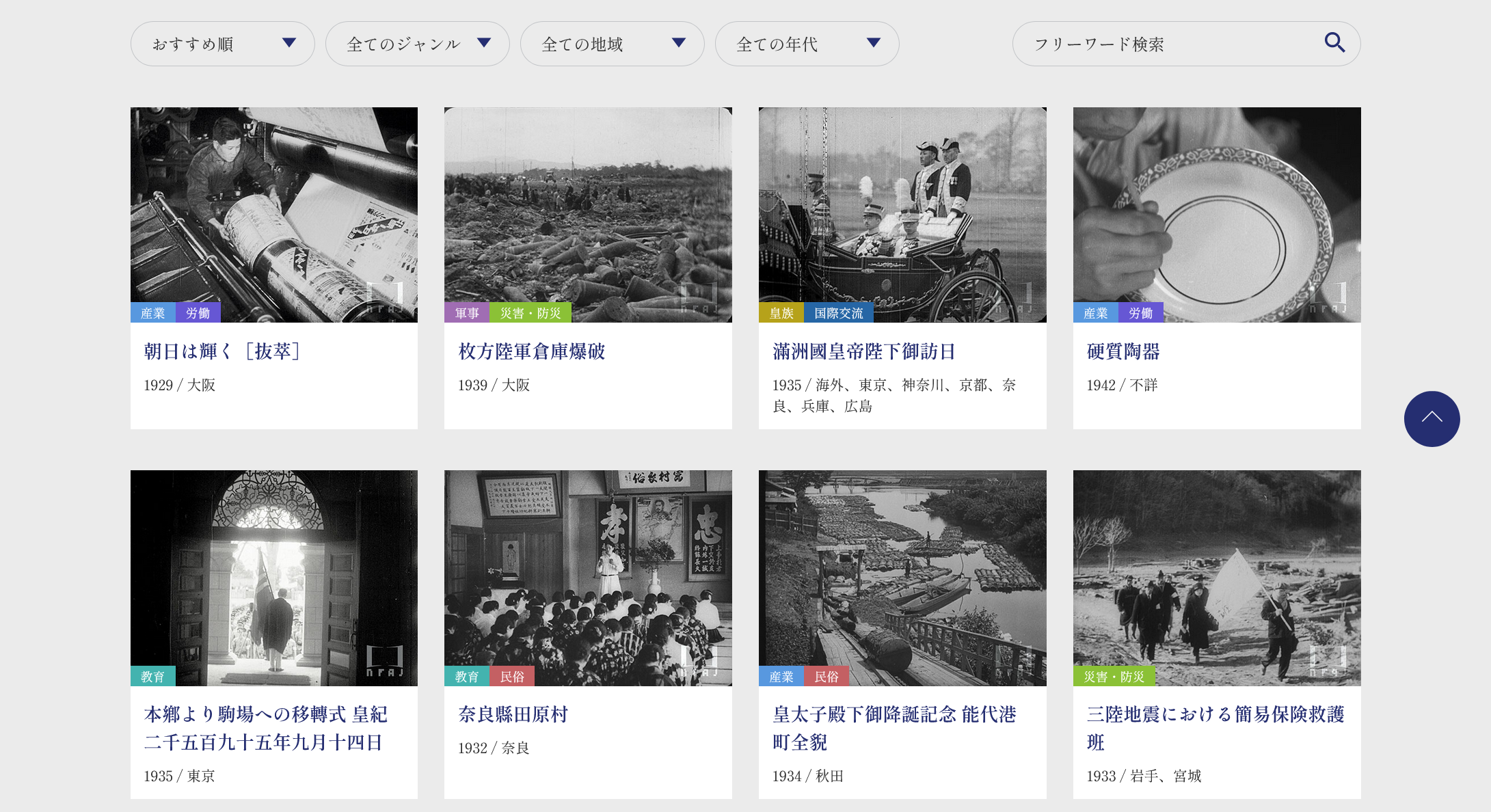This screenshot has width=1491, height=812.
Task: Expand the 全ての年代 era dropdown
Action: coord(807,44)
